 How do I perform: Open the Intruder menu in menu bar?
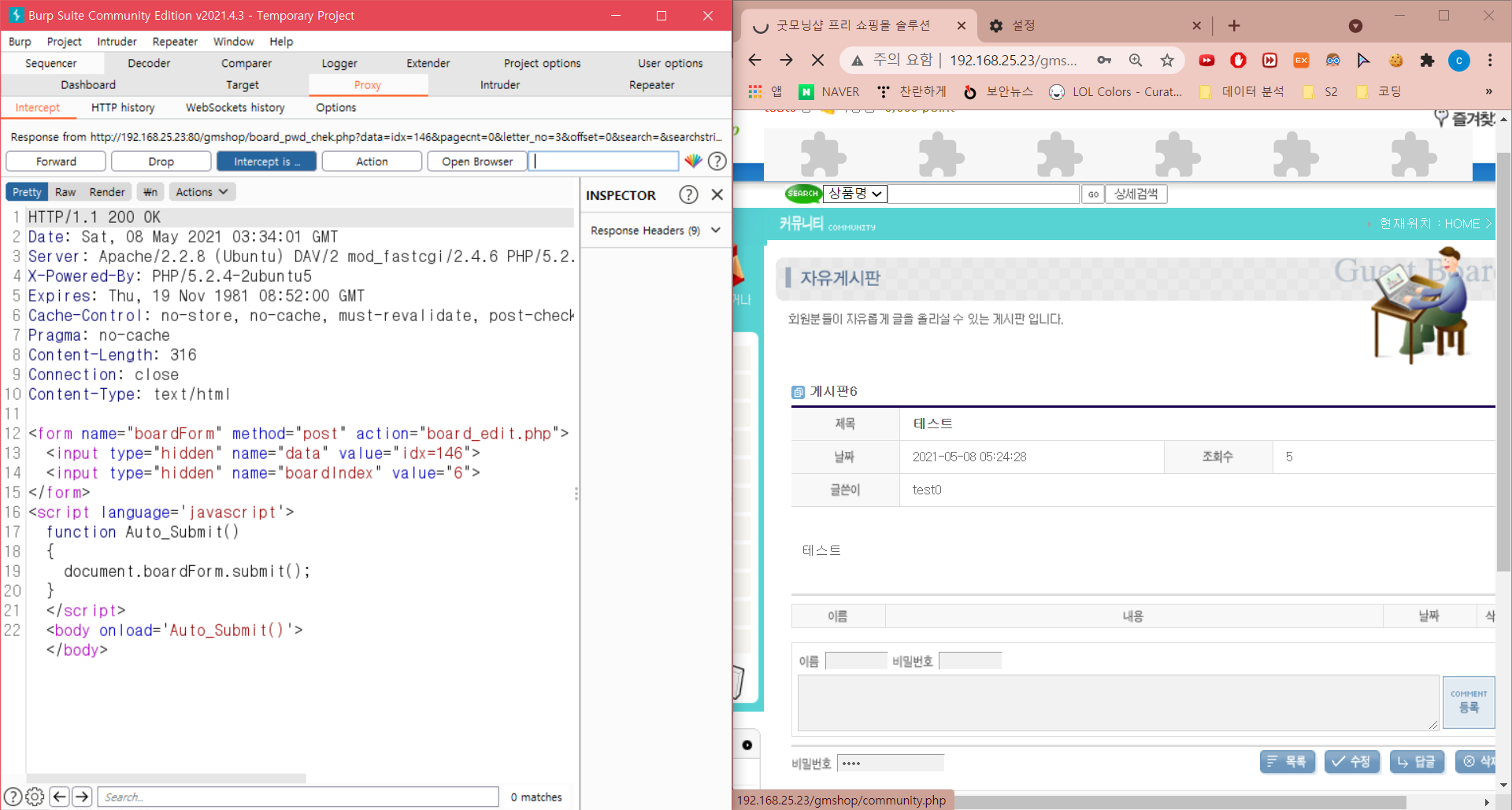click(x=117, y=42)
